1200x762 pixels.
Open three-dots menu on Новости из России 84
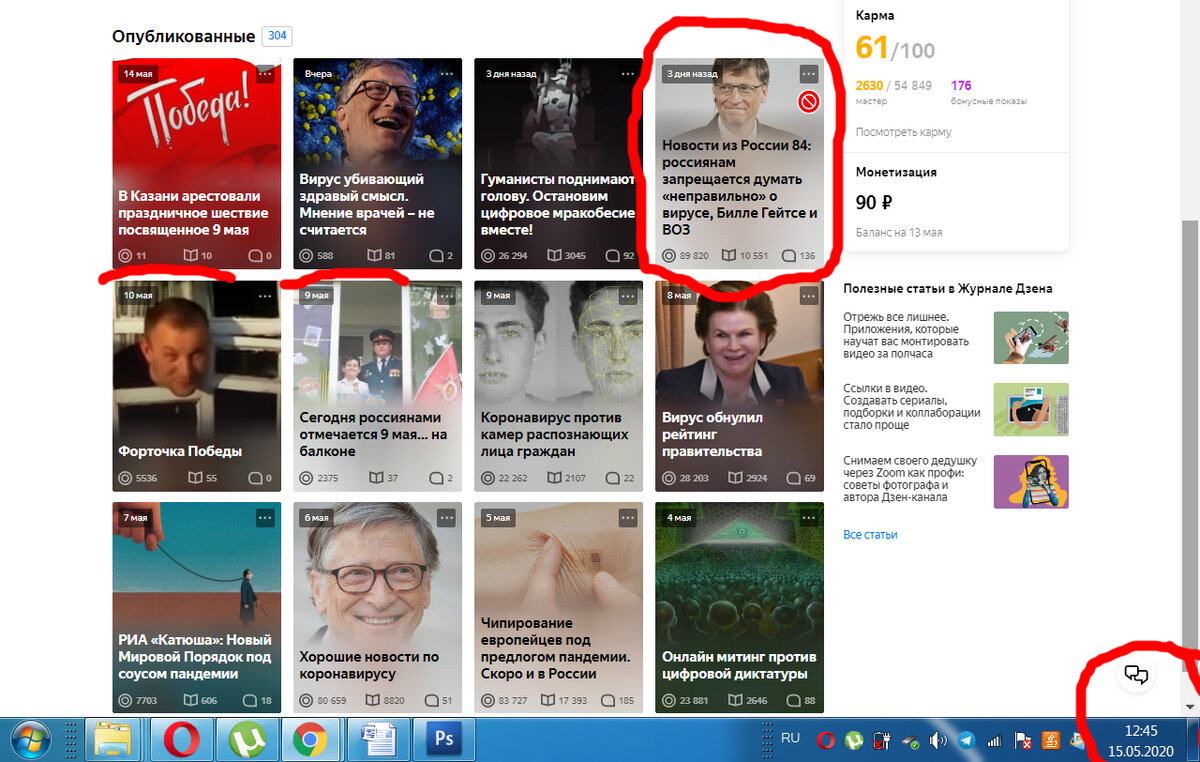point(809,74)
